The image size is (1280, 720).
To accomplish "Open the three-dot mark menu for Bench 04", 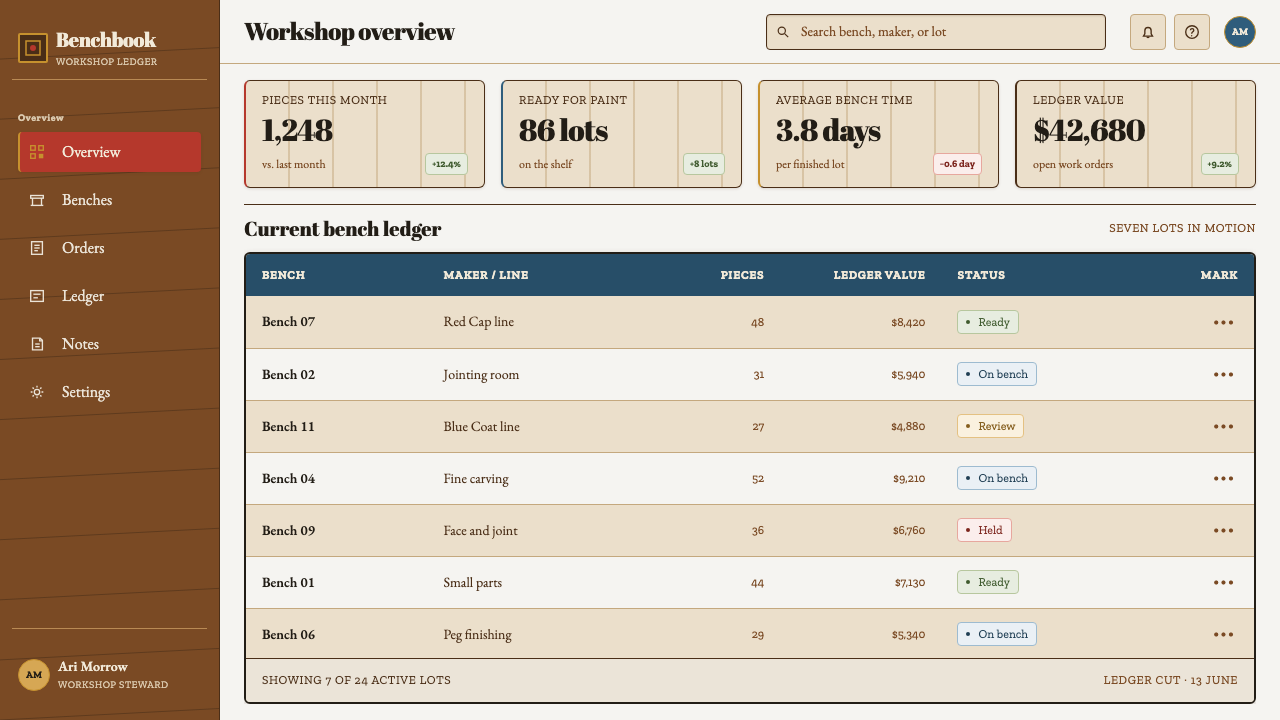I will pyautogui.click(x=1223, y=478).
